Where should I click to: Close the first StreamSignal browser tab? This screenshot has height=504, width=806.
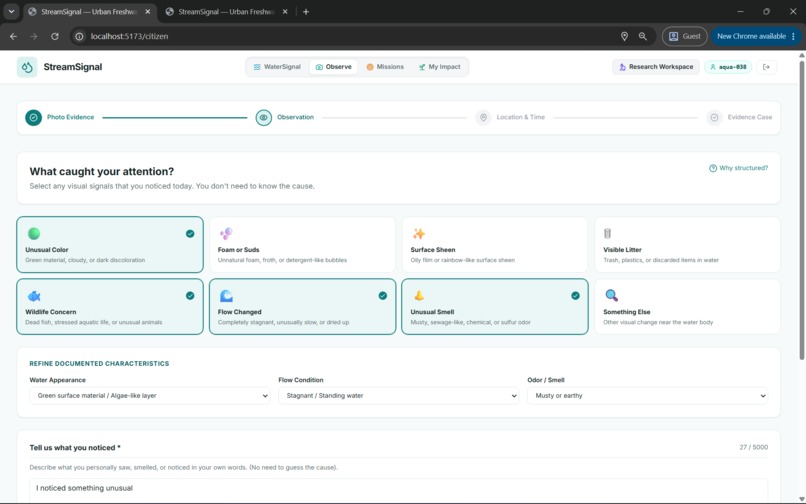148,12
